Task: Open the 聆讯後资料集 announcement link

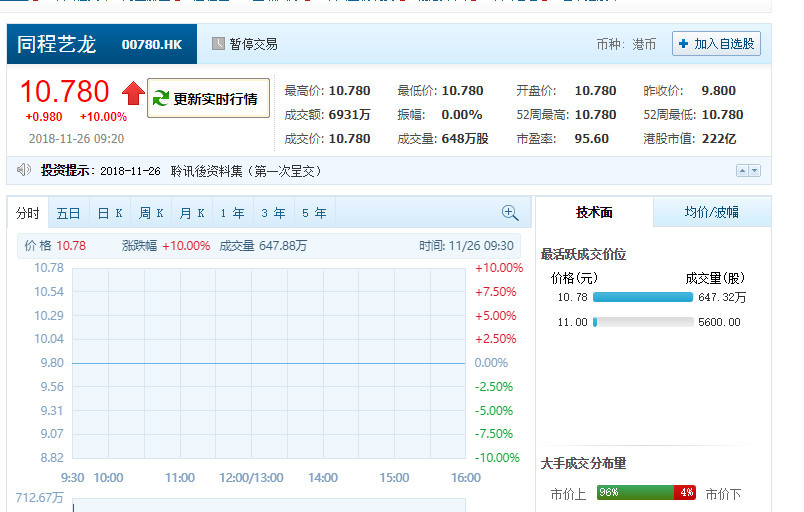Action: [246, 171]
